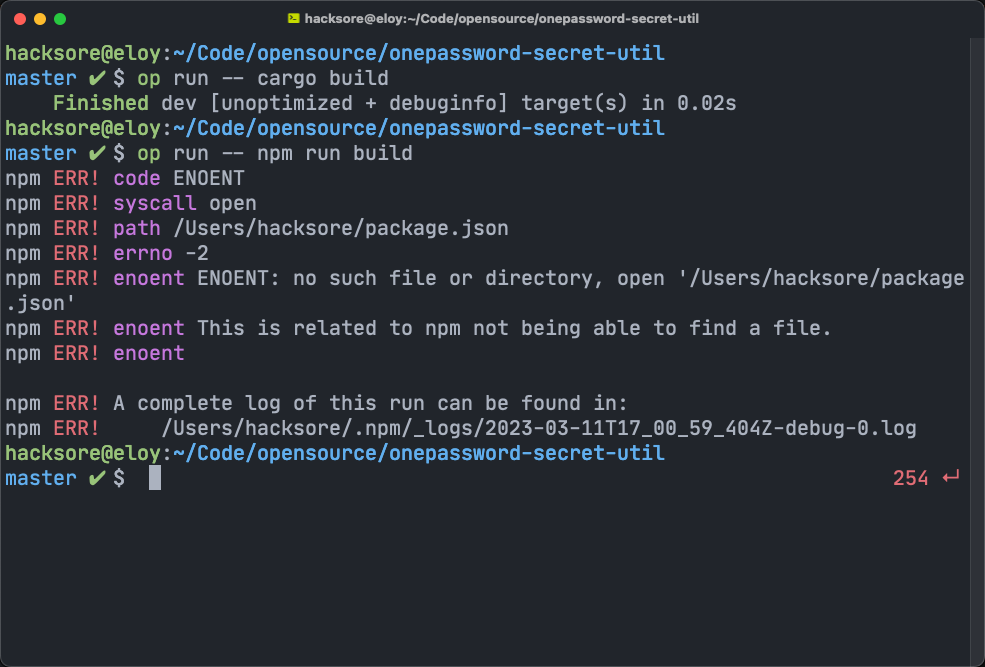This screenshot has height=667, width=985.
Task: Place cursor at the block cursor on the last prompt
Action: pos(155,478)
